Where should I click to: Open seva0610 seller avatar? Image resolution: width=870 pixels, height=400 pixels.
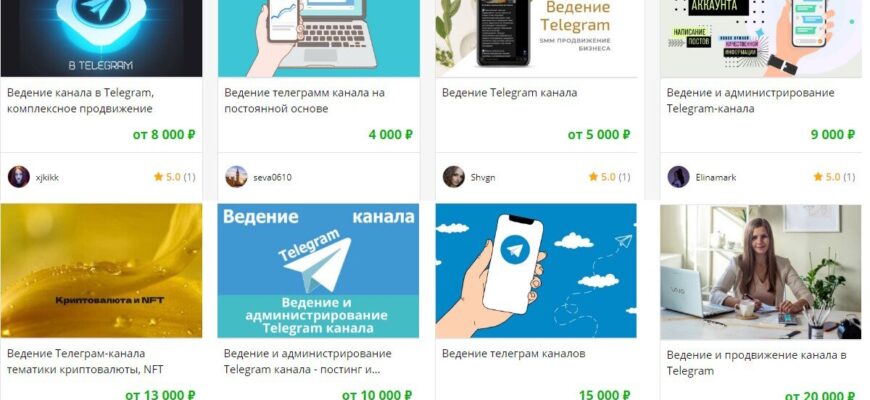[236, 177]
